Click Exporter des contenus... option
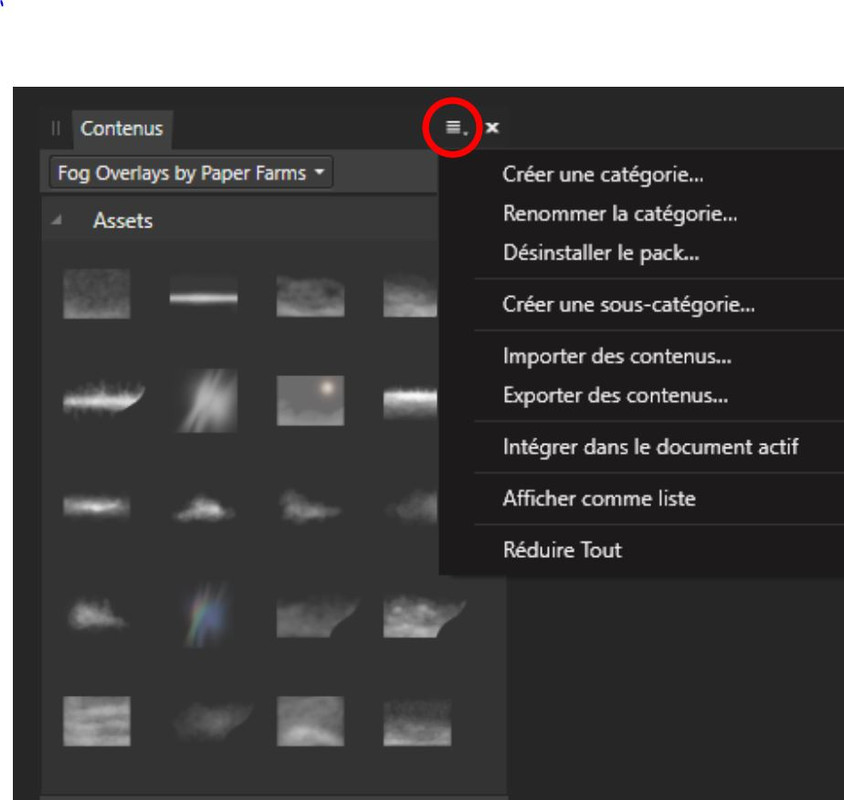This screenshot has height=800, width=844. [615, 396]
